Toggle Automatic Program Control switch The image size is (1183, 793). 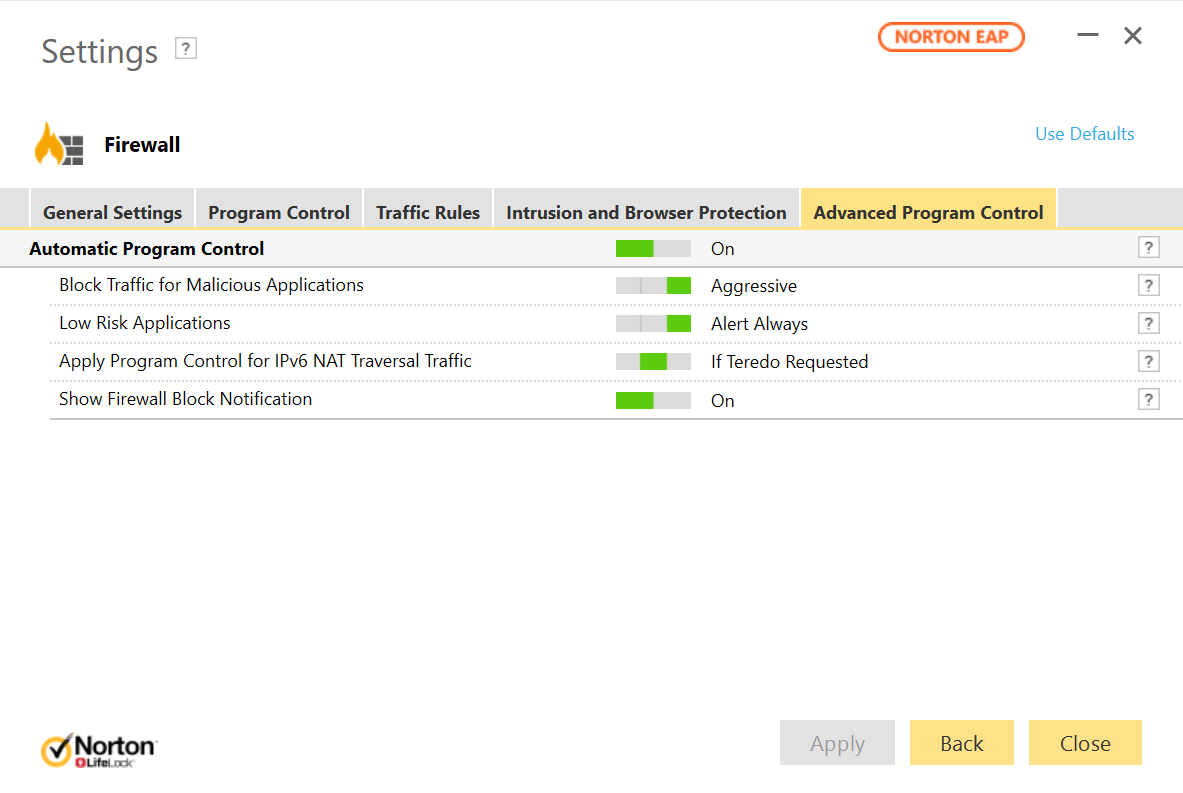point(653,248)
